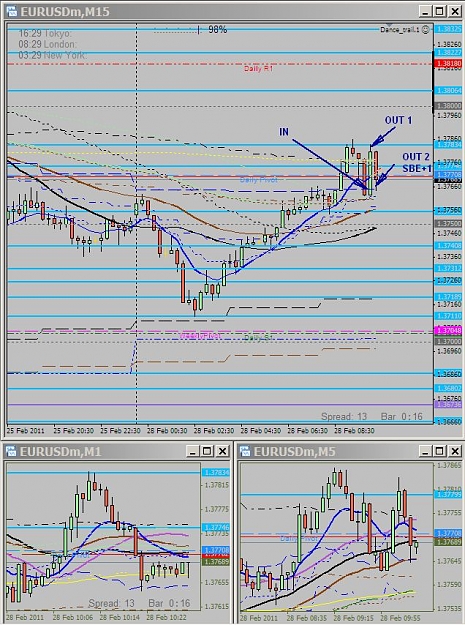Close the EURUSDm,M1 chart window
The image size is (465, 625).
(222, 451)
